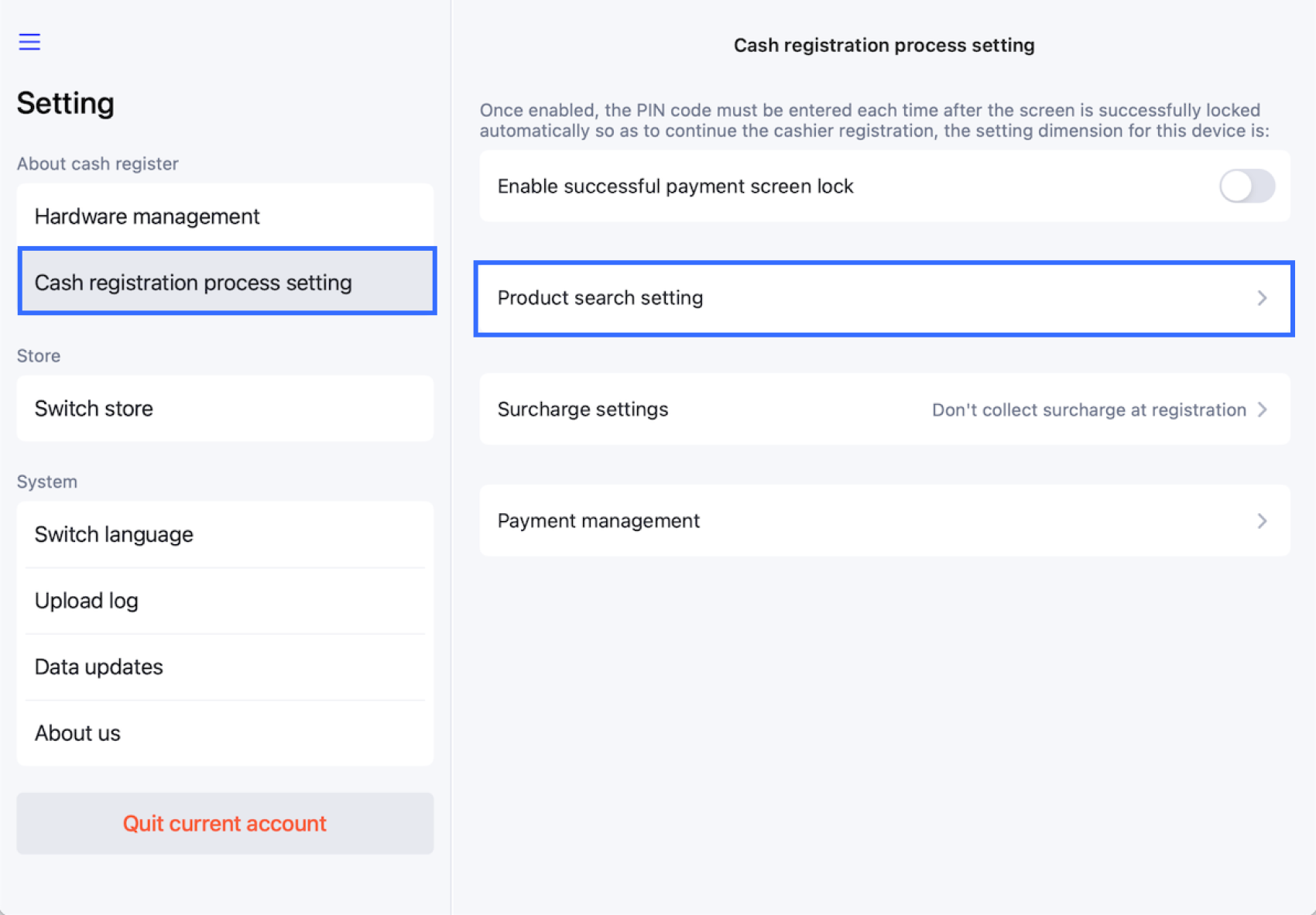This screenshot has height=915, width=1316.
Task: Open Data updates from the sidebar
Action: (224, 667)
